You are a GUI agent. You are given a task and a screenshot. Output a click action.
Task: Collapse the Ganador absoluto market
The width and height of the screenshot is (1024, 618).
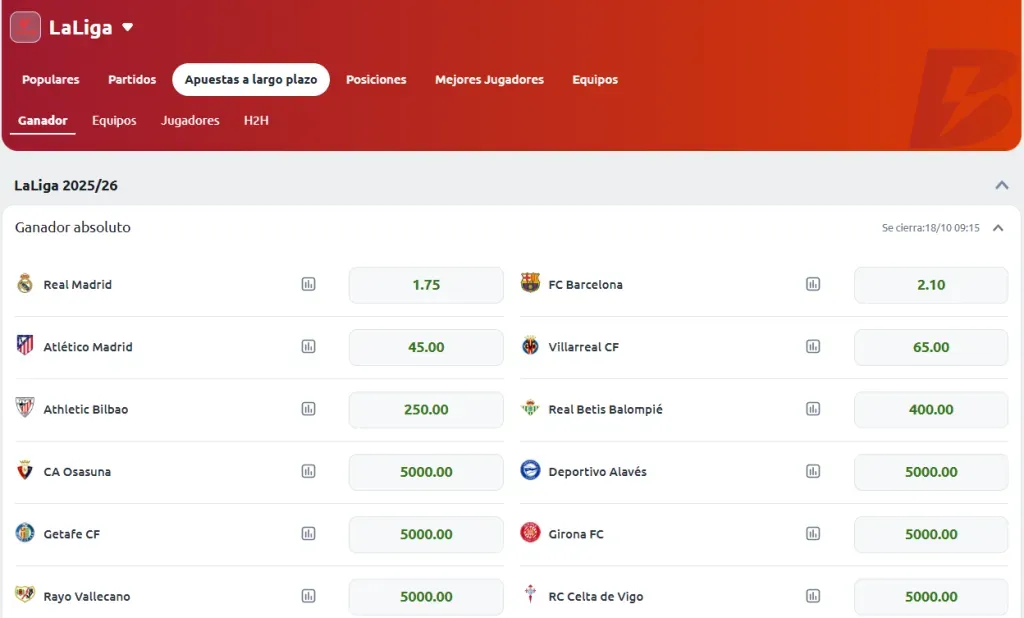click(x=997, y=227)
